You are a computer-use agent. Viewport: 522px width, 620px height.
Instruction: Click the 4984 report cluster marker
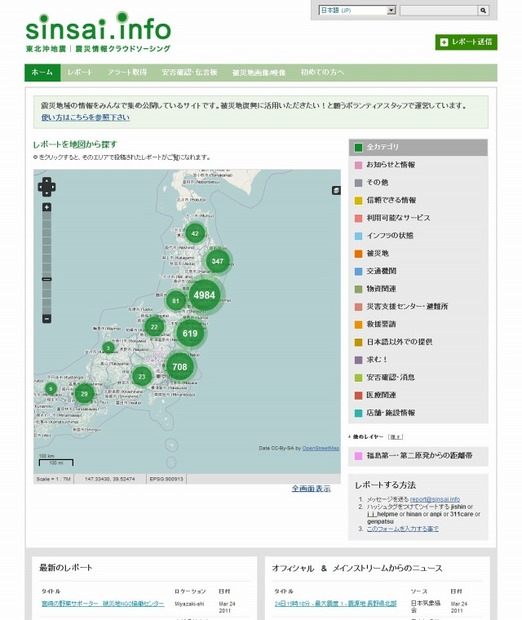pos(204,295)
